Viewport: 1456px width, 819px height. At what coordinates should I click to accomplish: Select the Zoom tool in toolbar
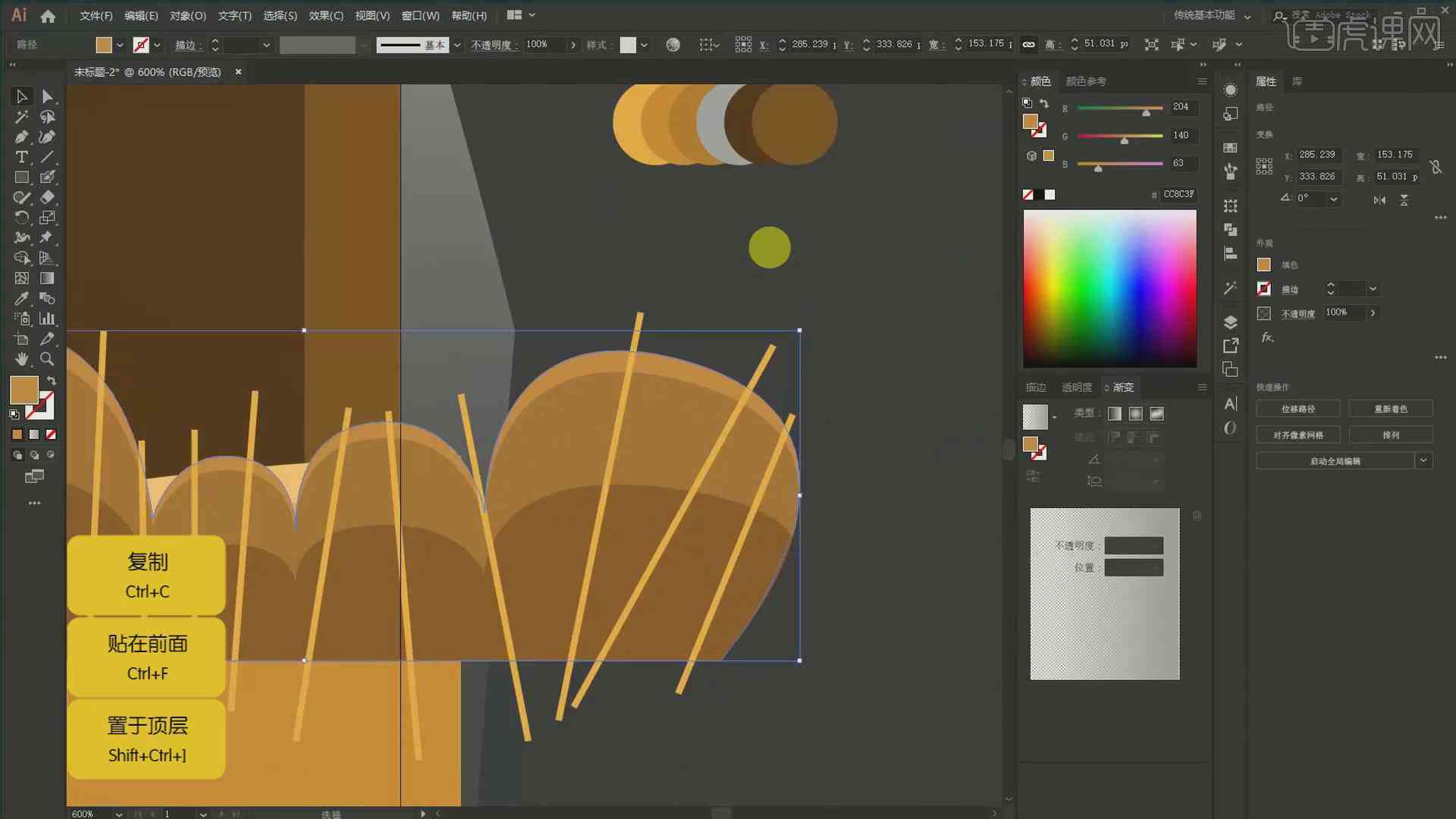coord(47,358)
